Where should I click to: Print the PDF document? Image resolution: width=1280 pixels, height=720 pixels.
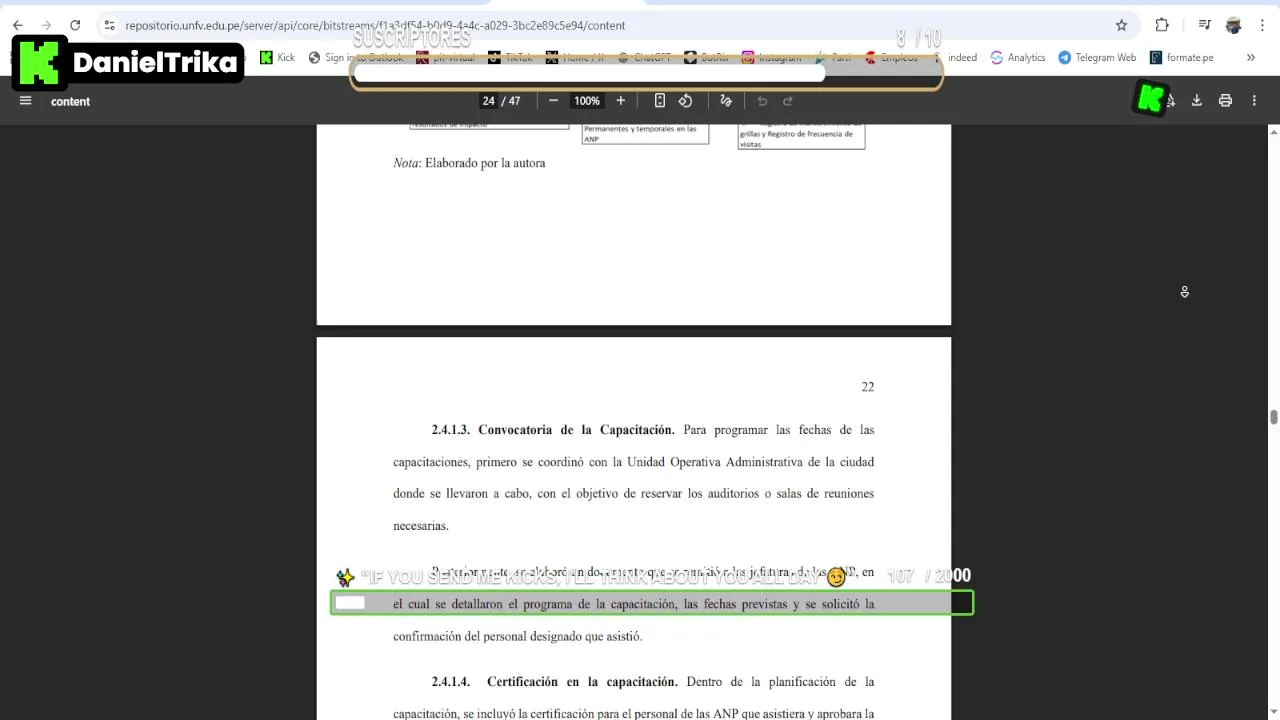[x=1225, y=101]
